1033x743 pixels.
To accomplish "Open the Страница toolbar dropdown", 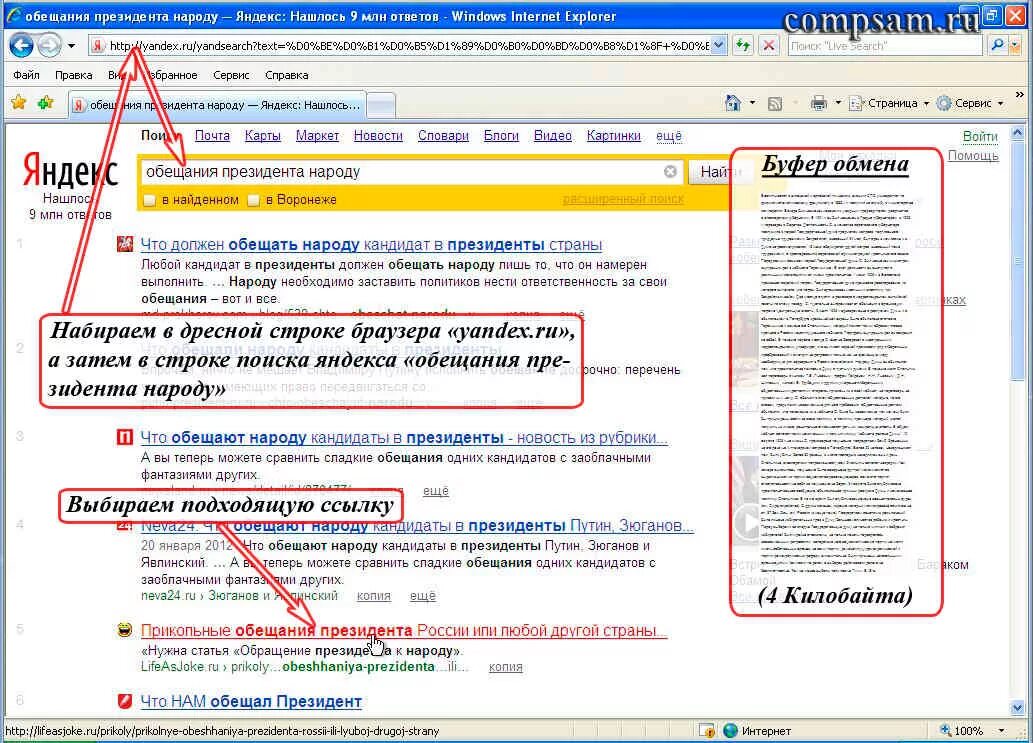I will click(x=889, y=103).
